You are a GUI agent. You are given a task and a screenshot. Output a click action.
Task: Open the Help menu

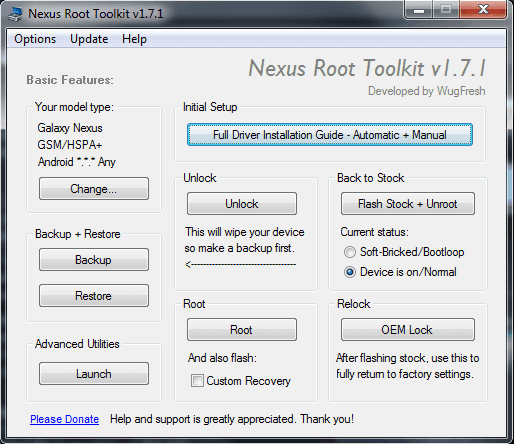point(134,39)
